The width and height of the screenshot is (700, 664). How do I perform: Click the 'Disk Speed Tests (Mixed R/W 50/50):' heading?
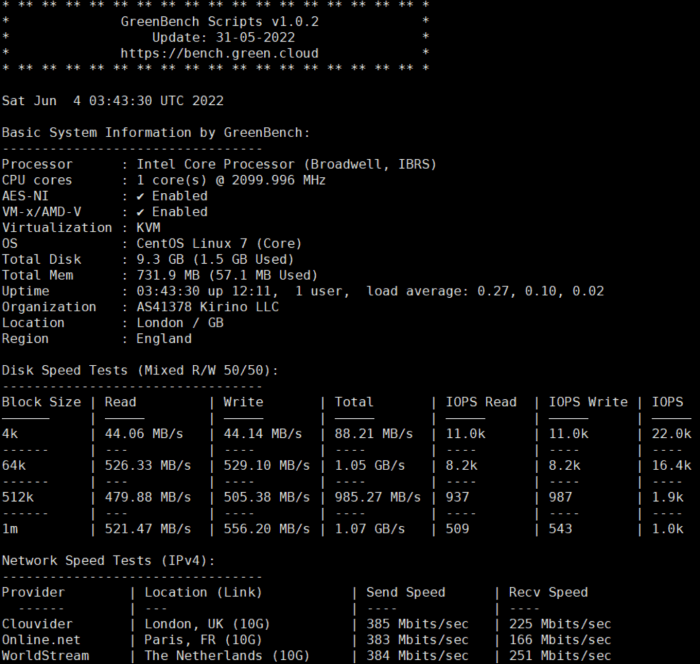pyautogui.click(x=140, y=371)
